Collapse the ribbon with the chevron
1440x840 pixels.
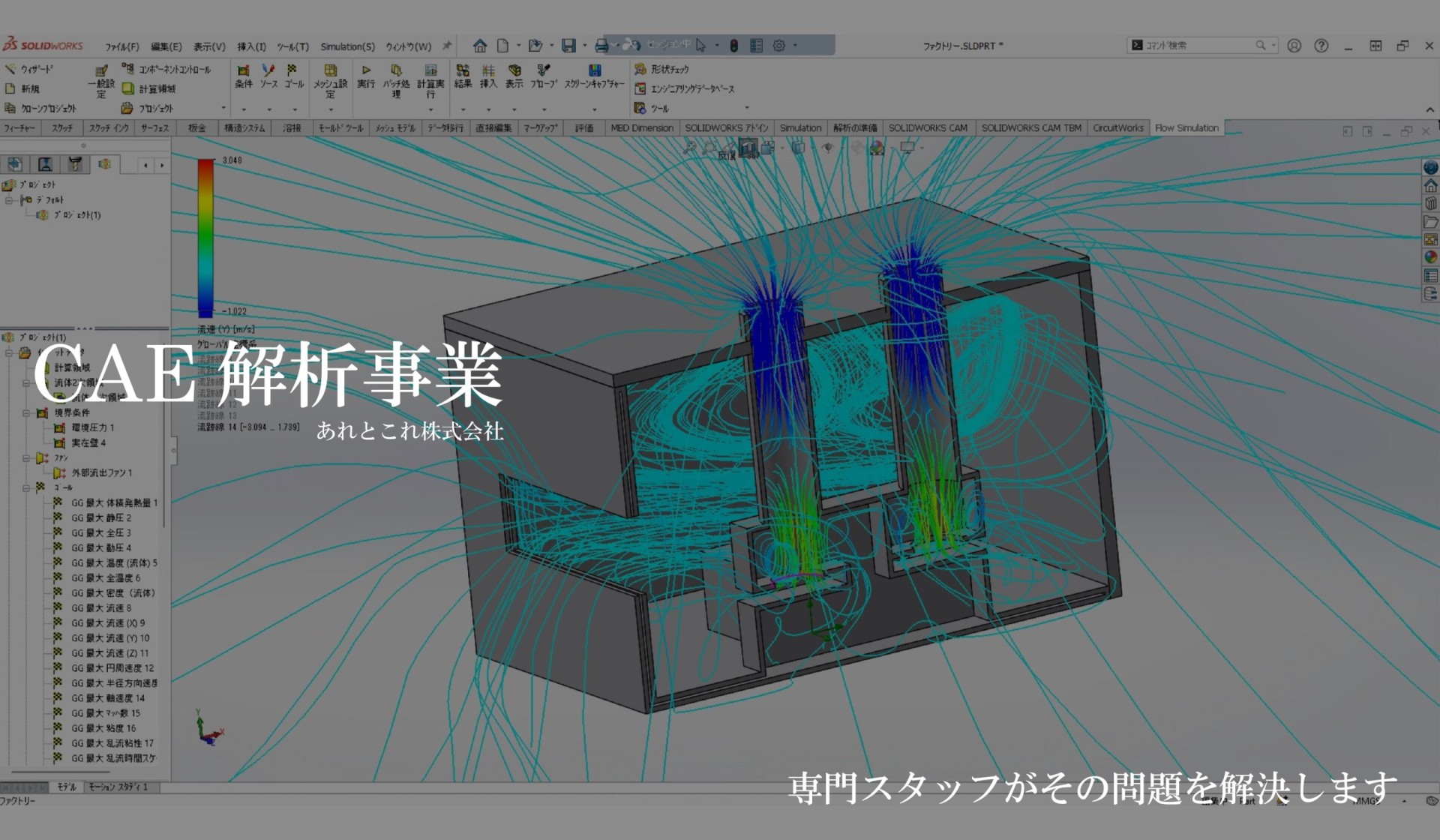[x=1429, y=109]
